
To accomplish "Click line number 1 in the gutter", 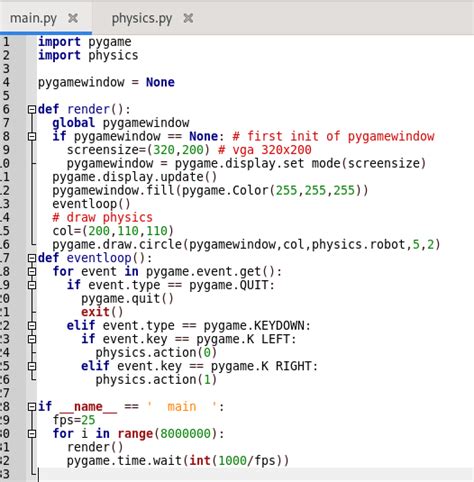I will [x=6, y=42].
